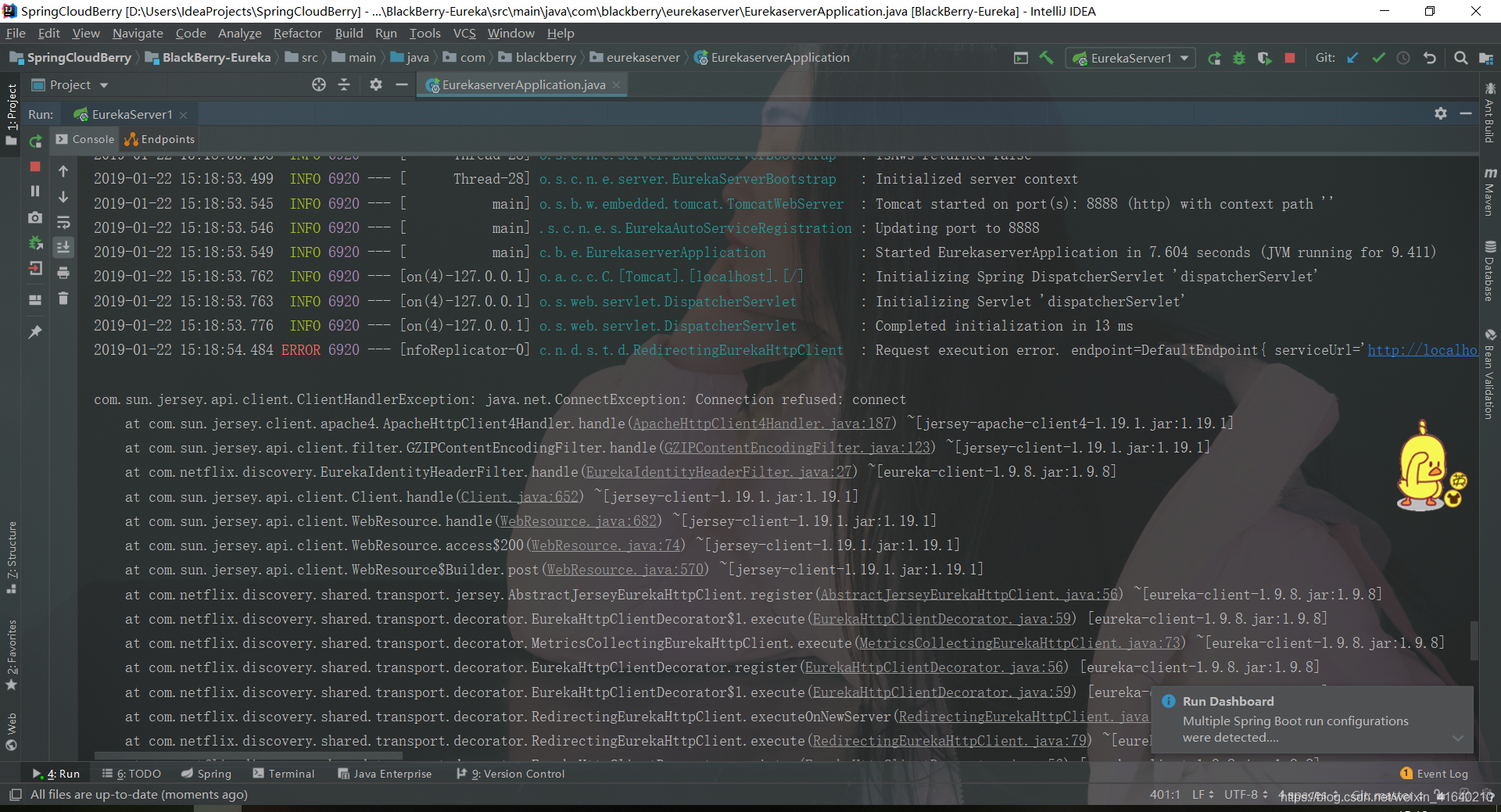The height and width of the screenshot is (812, 1501).
Task: Open the Refactor menu
Action: point(297,33)
